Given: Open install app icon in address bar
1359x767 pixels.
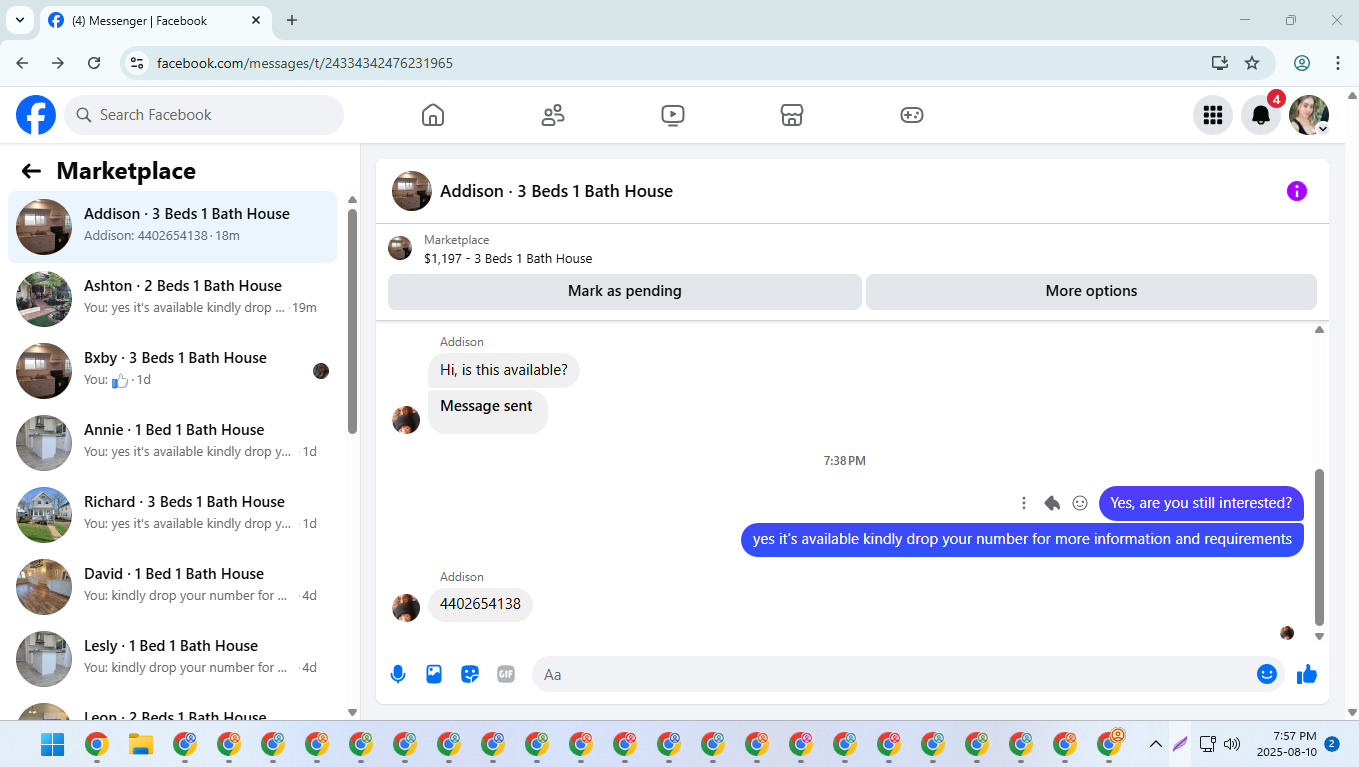Looking at the screenshot, I should tap(1220, 63).
